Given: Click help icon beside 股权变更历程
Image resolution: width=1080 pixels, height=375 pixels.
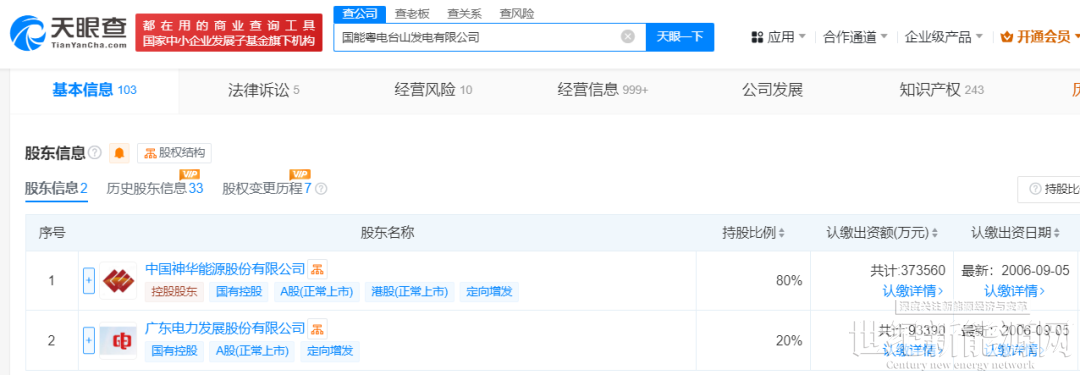Looking at the screenshot, I should (x=321, y=189).
